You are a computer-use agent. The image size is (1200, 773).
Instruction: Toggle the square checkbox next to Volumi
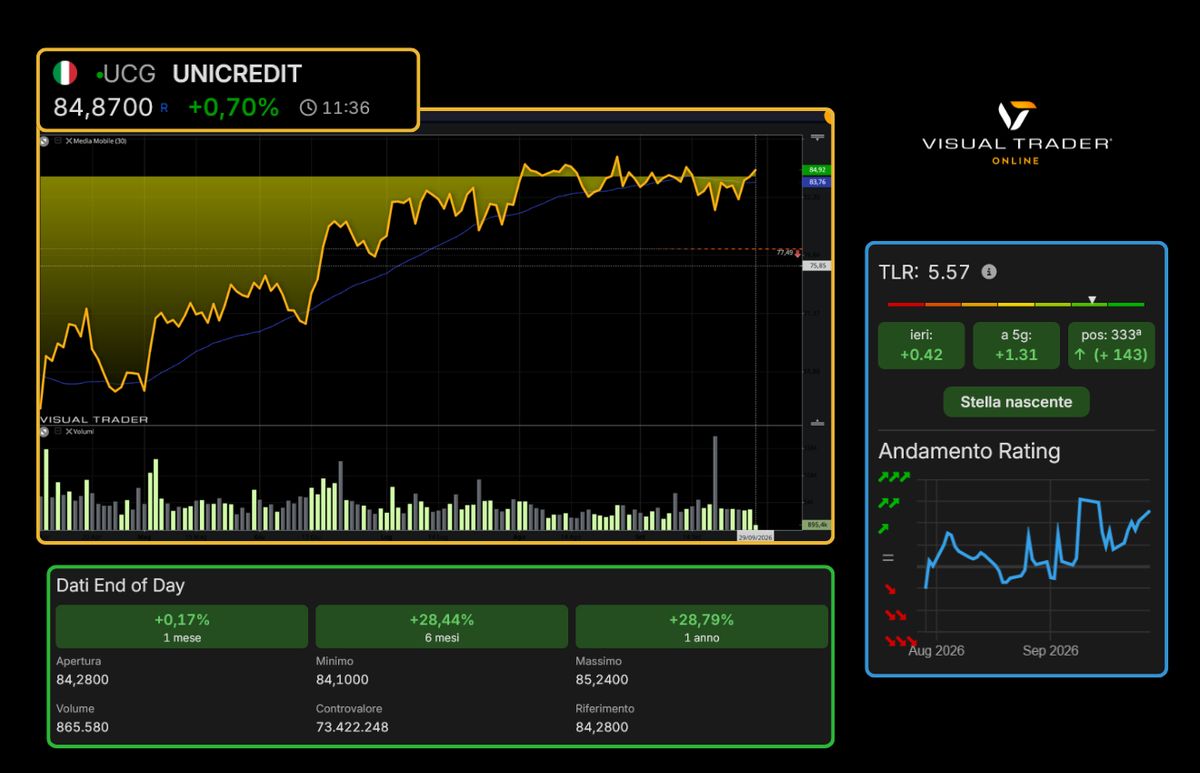tap(58, 432)
